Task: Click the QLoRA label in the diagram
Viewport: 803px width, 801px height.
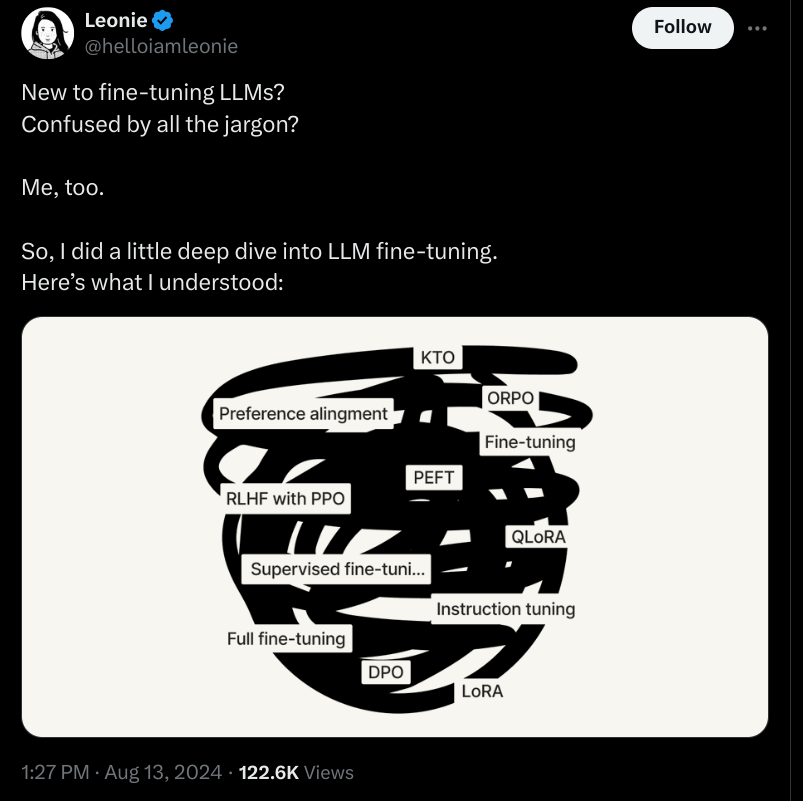Action: click(538, 537)
